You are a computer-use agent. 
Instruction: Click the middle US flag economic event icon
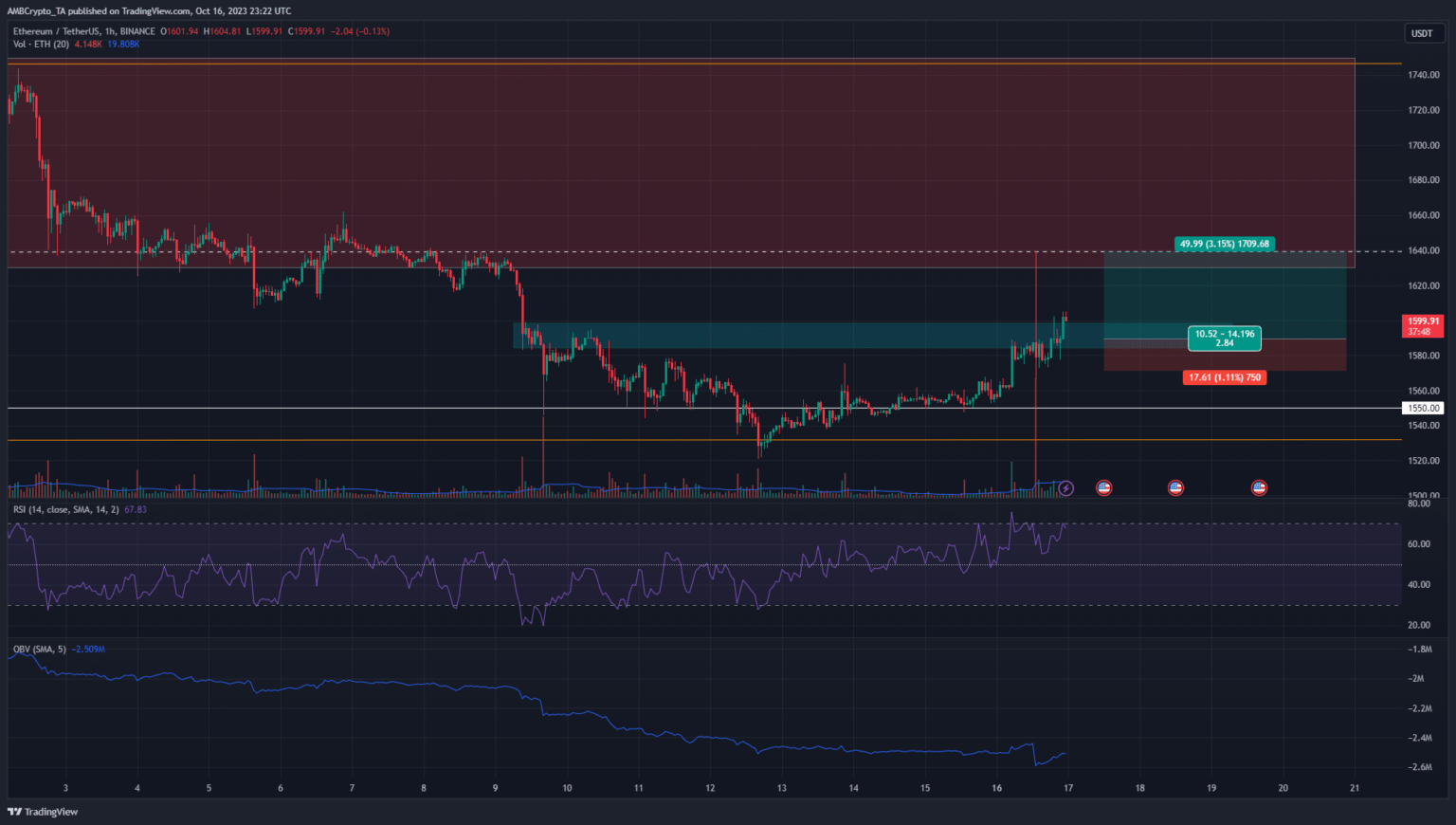(x=1175, y=487)
